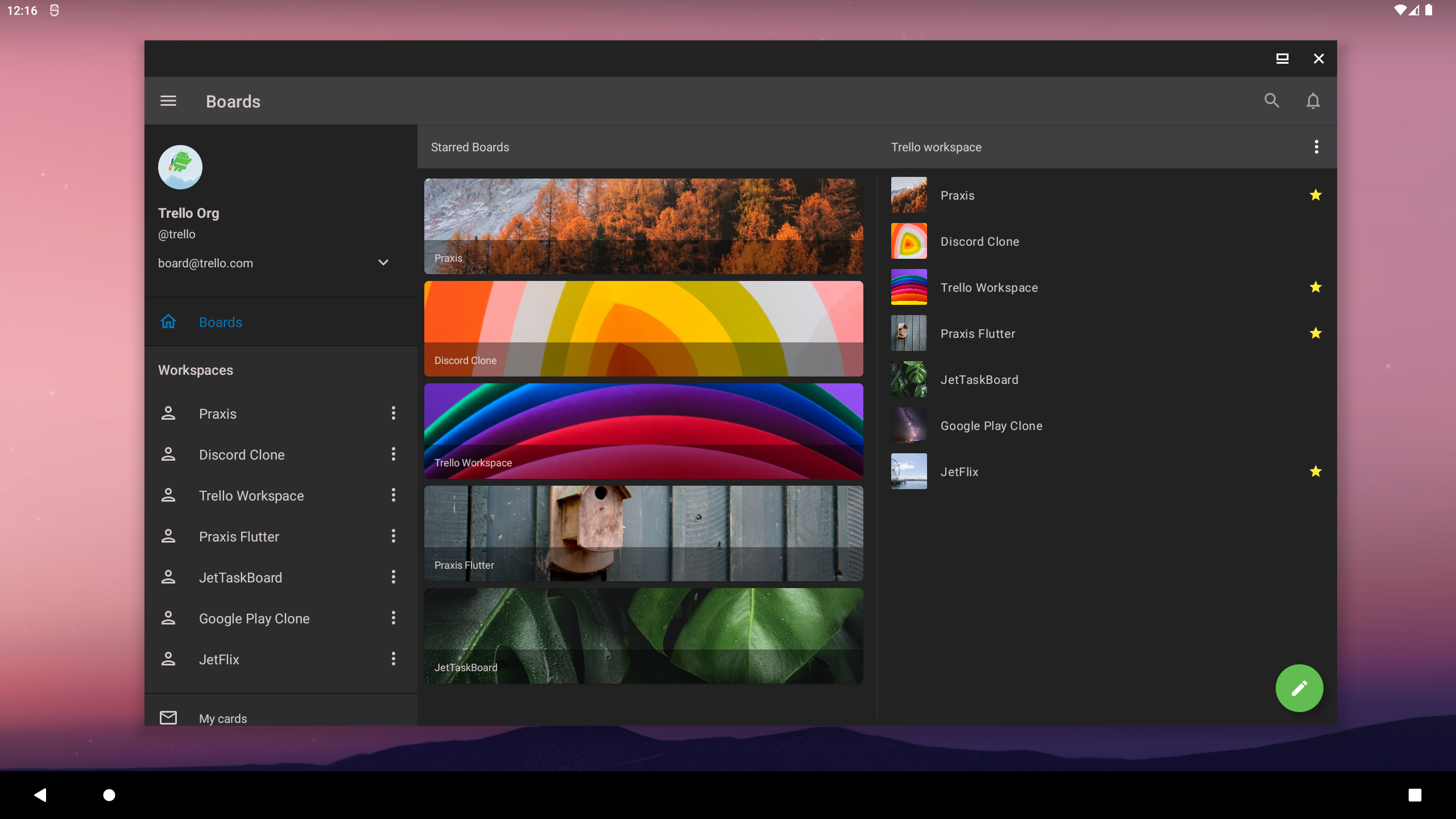Open the hamburger navigation menu
This screenshot has height=819, width=1456.
click(168, 101)
